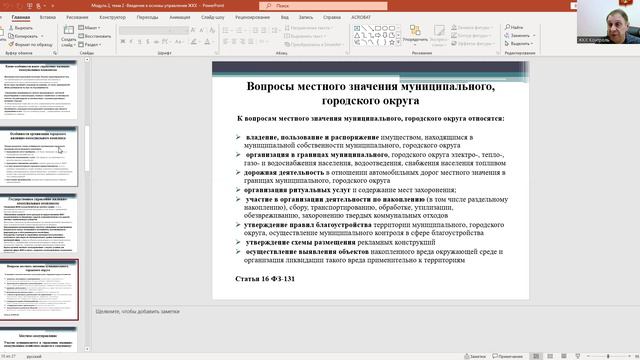Select the block arrow shape in gallery
The height and width of the screenshot is (360, 640).
click(x=378, y=36)
